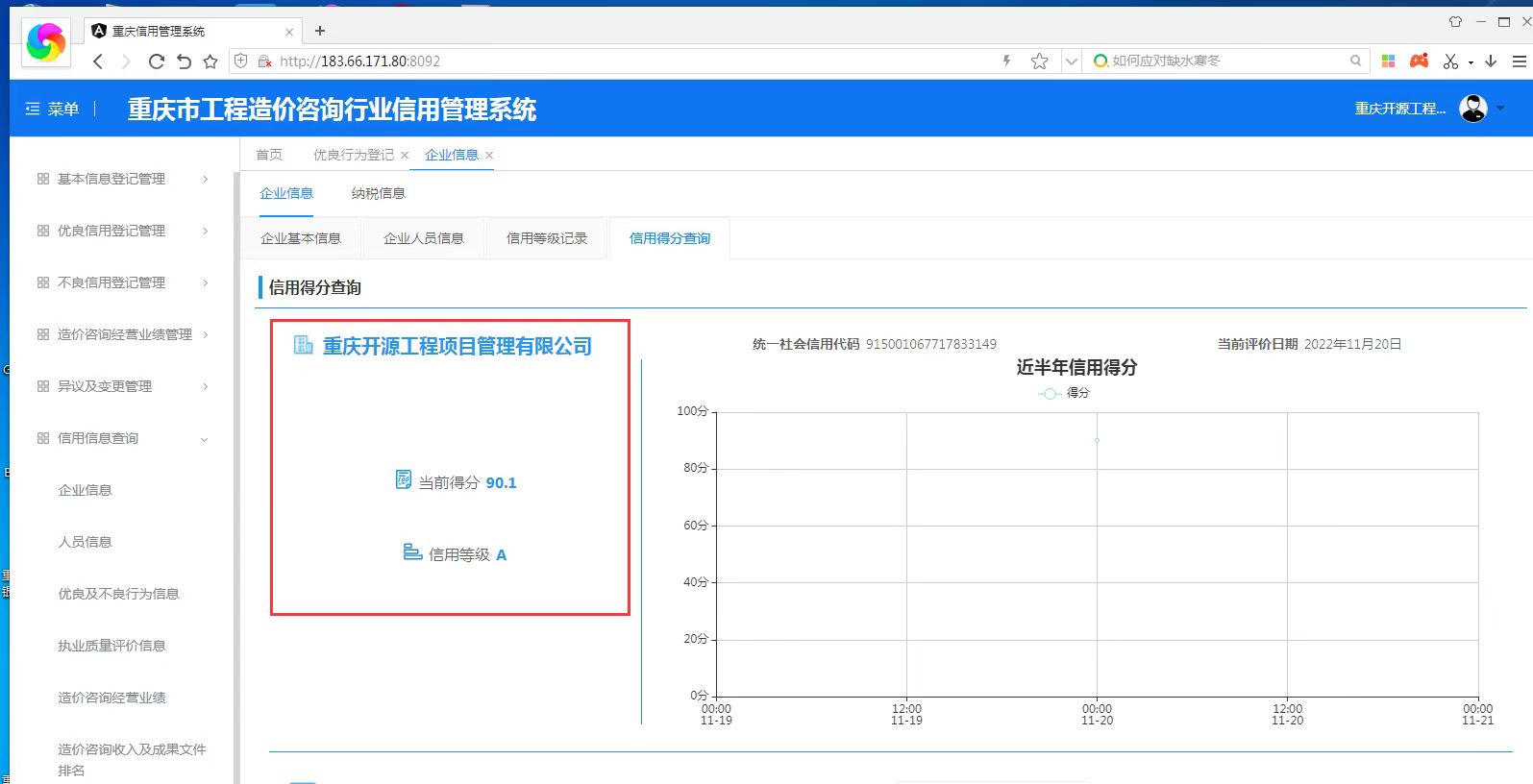This screenshot has height=784, width=1533.
Task: Click the company building icon
Action: click(x=303, y=345)
